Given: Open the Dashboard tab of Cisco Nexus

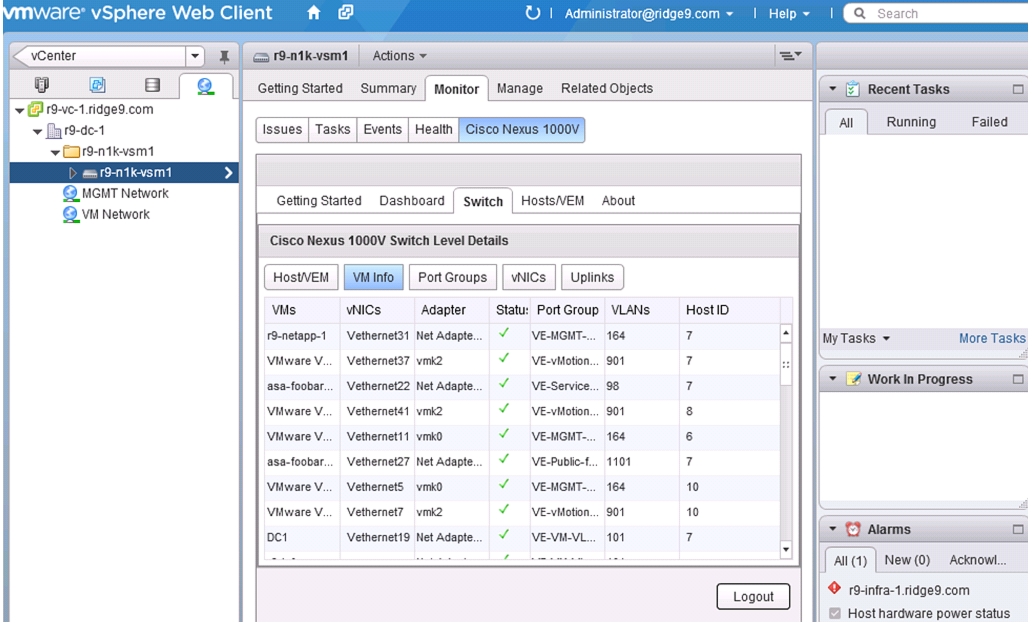Looking at the screenshot, I should coord(412,201).
